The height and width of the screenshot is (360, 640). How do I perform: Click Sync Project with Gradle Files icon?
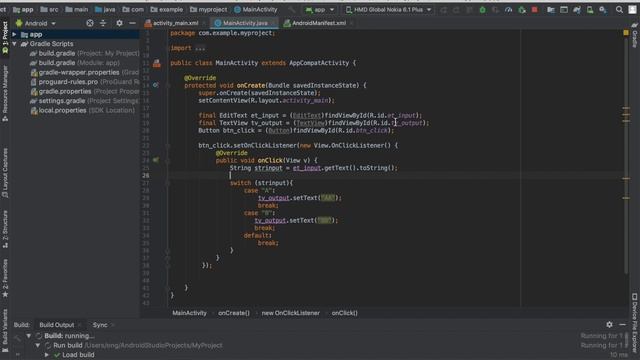[577, 9]
